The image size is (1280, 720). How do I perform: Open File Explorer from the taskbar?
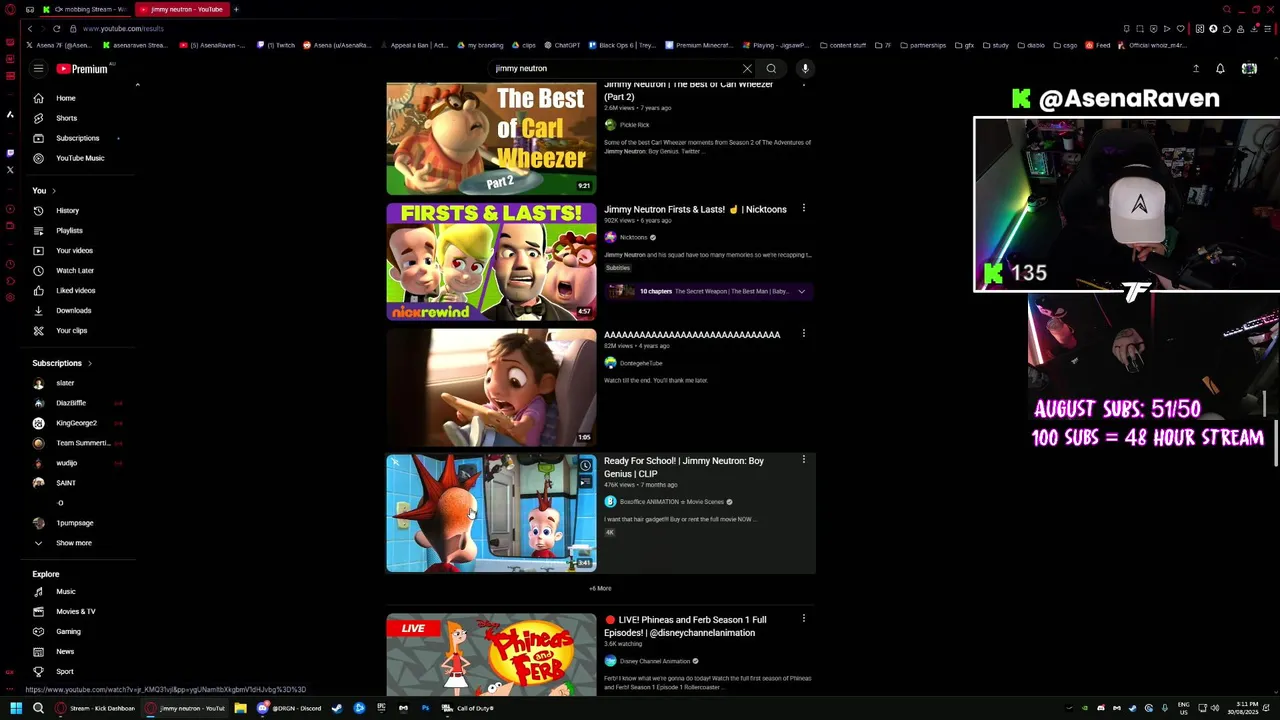coord(241,708)
